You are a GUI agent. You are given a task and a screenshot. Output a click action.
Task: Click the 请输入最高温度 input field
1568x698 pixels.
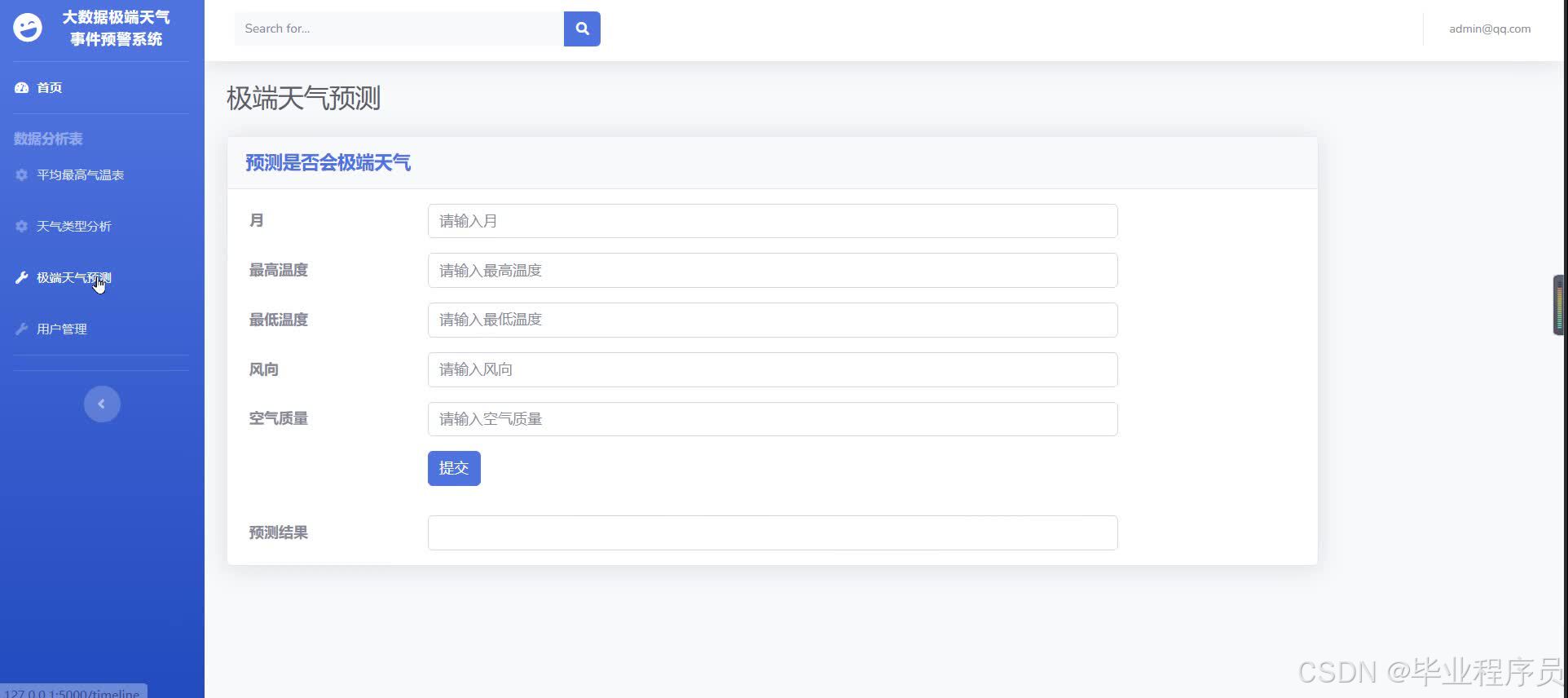point(773,270)
